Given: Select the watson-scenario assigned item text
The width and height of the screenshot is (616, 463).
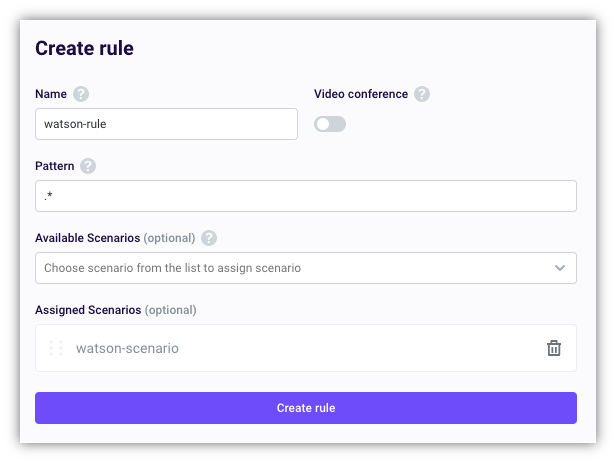Looking at the screenshot, I should pyautogui.click(x=127, y=348).
